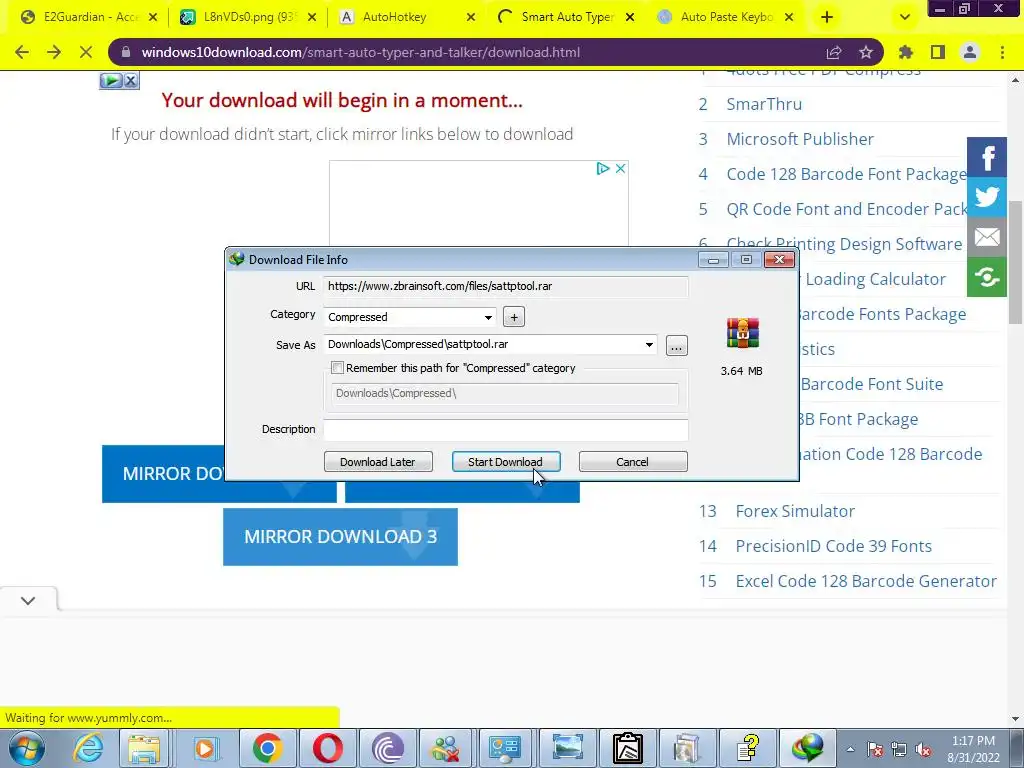This screenshot has width=1024, height=768.
Task: Click the IDM dialog title bar icon
Action: tap(236, 259)
